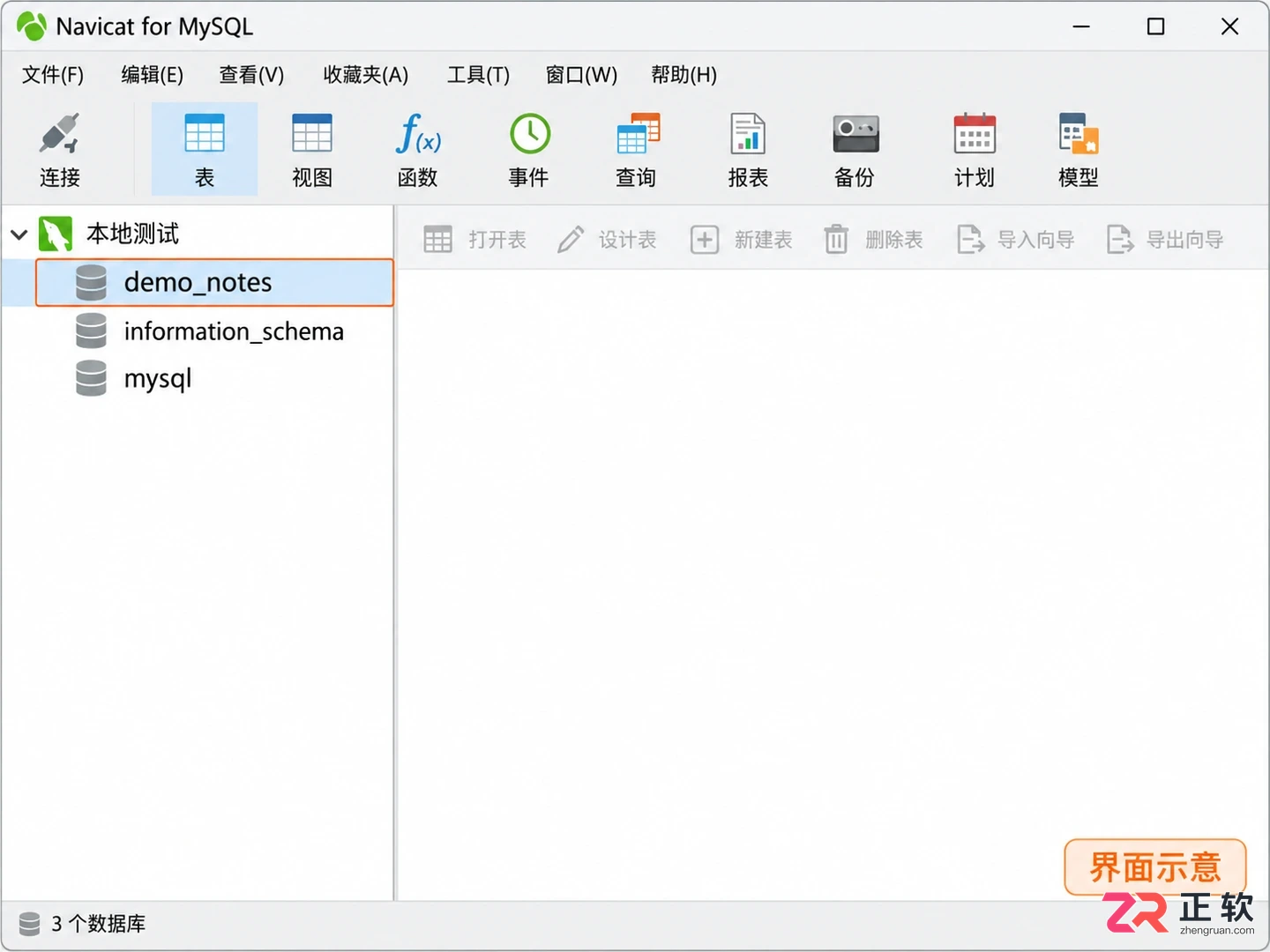The width and height of the screenshot is (1270, 952).
Task: Open the Help 帮助(H) menu
Action: point(684,75)
